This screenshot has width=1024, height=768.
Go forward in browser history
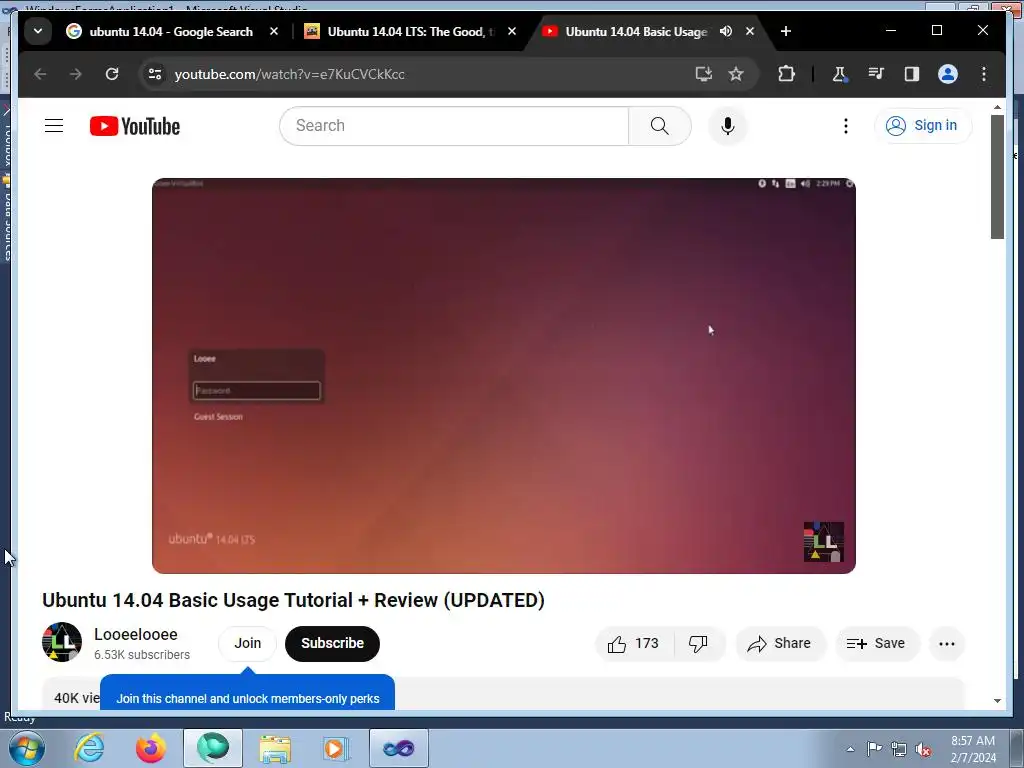click(x=76, y=74)
